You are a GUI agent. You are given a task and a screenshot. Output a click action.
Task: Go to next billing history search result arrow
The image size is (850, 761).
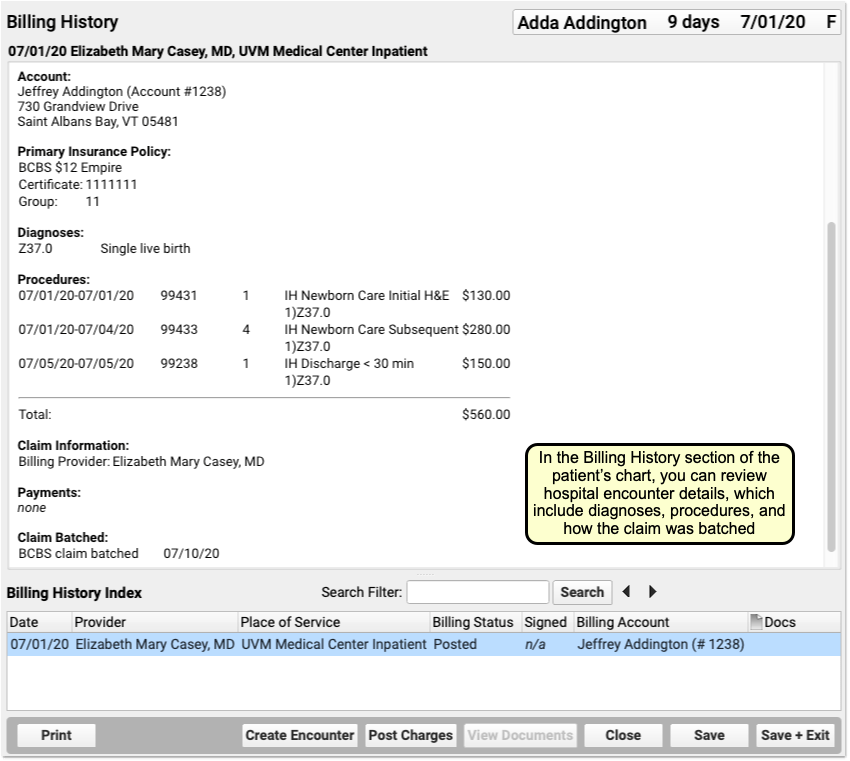[653, 591]
